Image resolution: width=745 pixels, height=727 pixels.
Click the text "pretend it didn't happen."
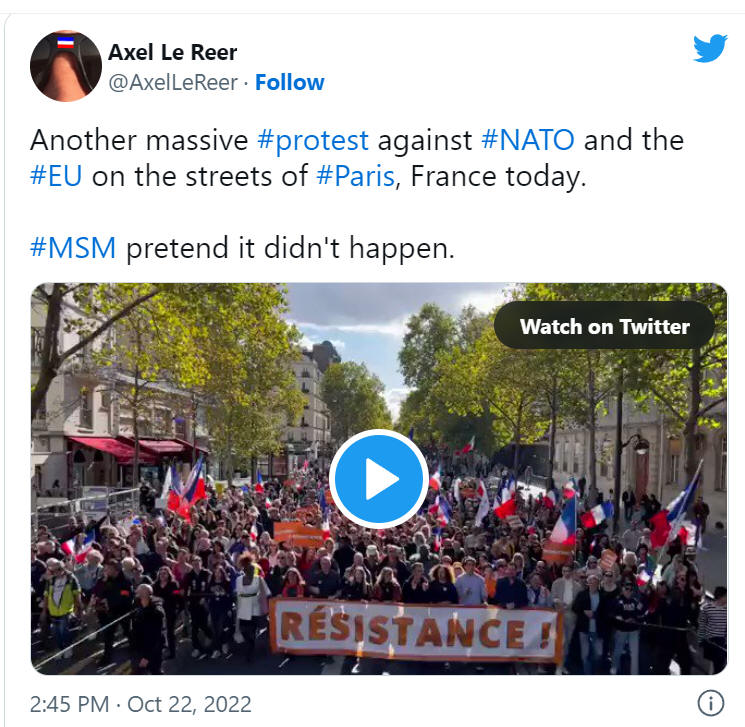(290, 248)
